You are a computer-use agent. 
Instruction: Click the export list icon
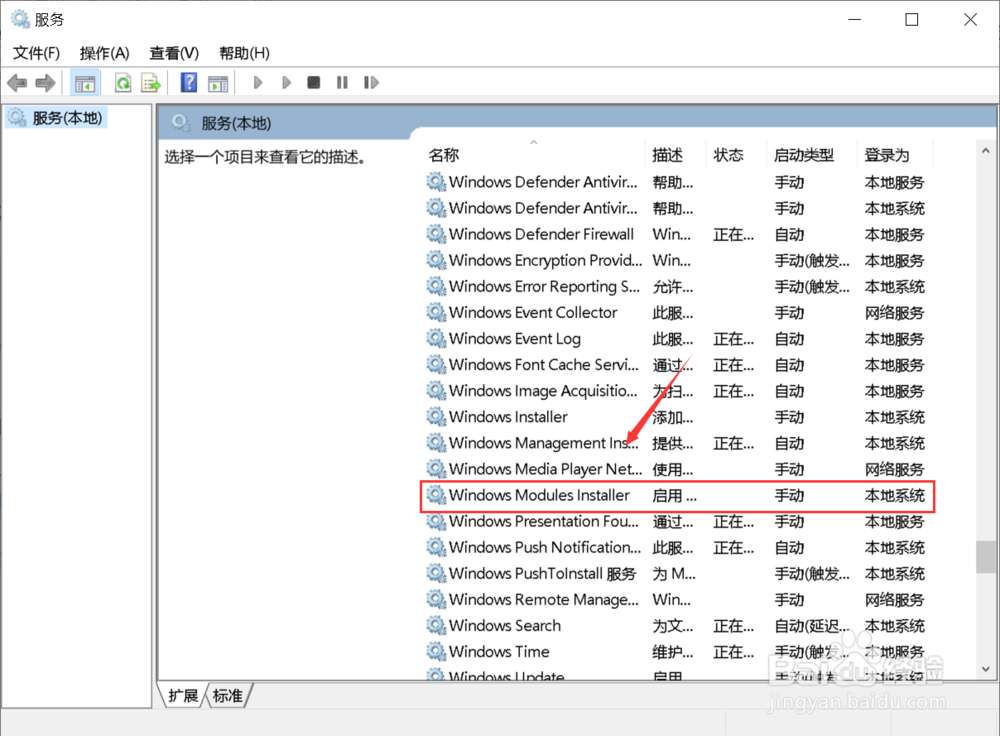click(x=151, y=82)
